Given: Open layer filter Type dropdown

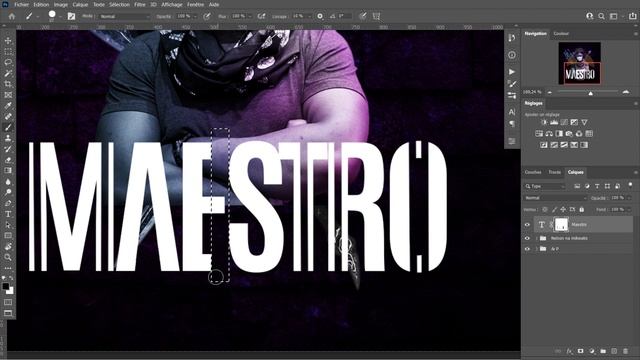Looking at the screenshot, I should (x=545, y=186).
